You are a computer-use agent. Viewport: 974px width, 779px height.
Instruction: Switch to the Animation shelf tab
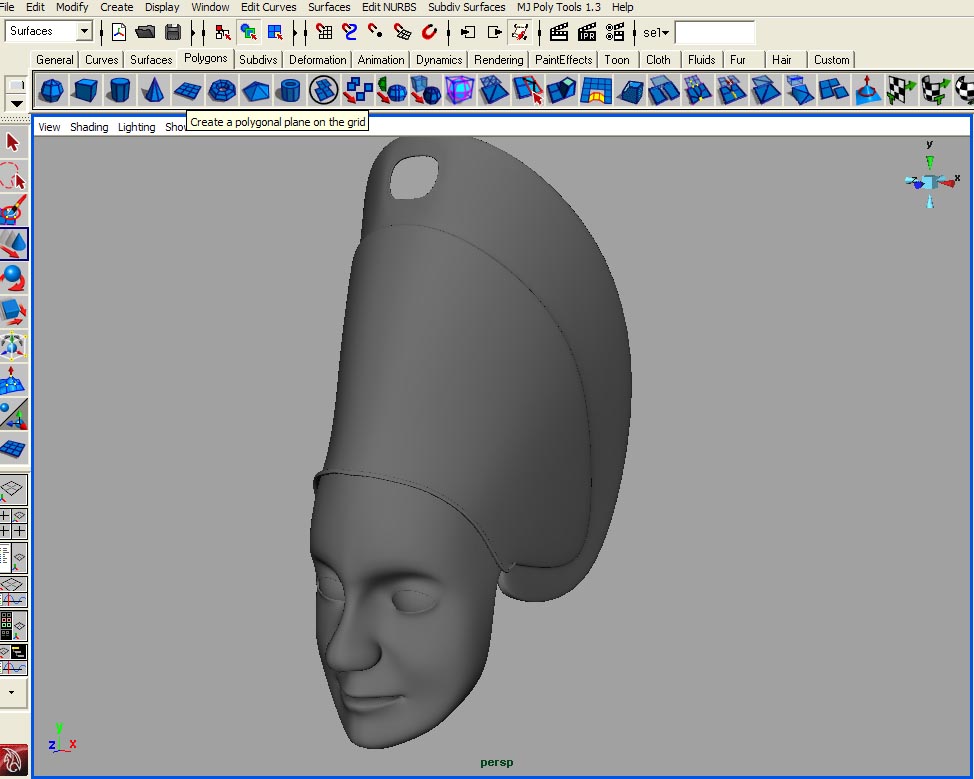click(x=381, y=60)
